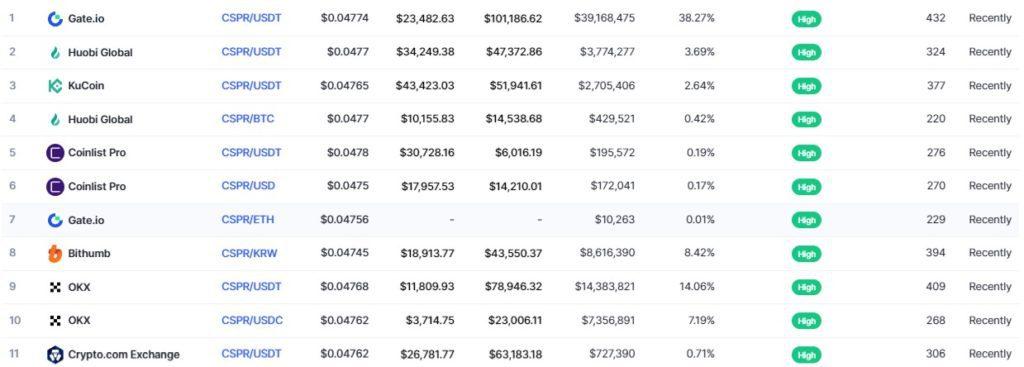Open the CSPR/ETH pair link
This screenshot has width=1024, height=367.
coord(248,219)
